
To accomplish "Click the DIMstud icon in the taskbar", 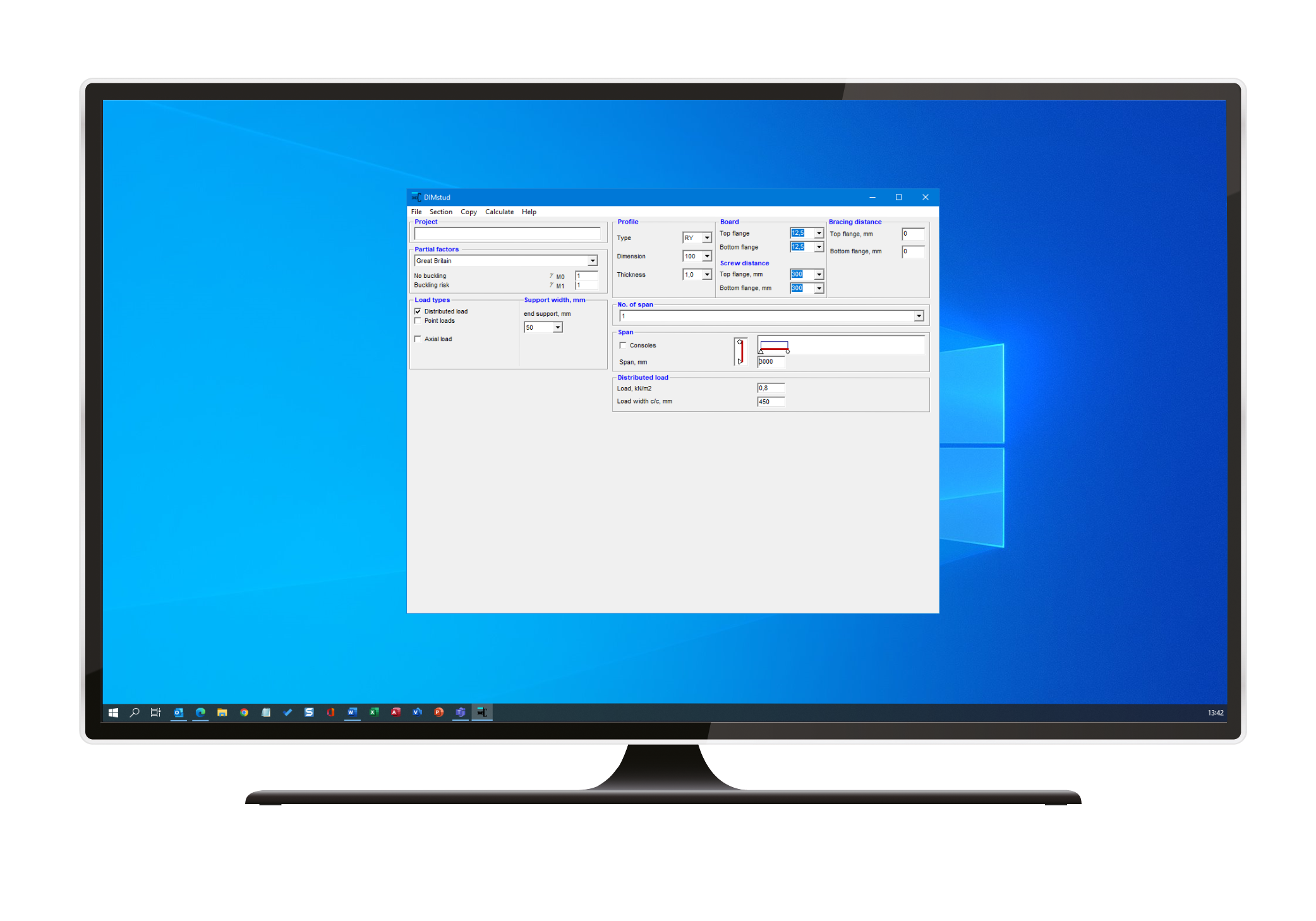I will tap(482, 713).
